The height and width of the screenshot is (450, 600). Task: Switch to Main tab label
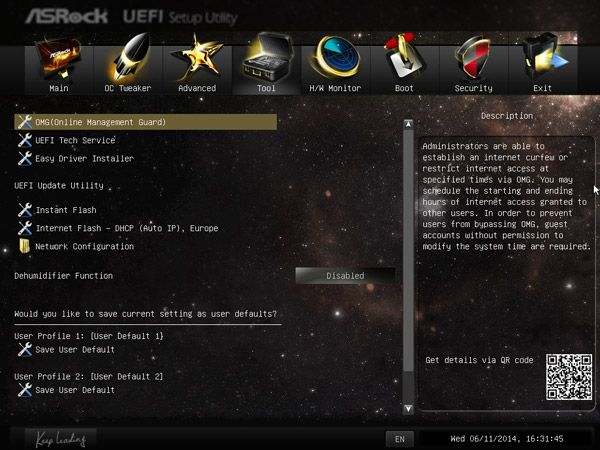tap(59, 88)
